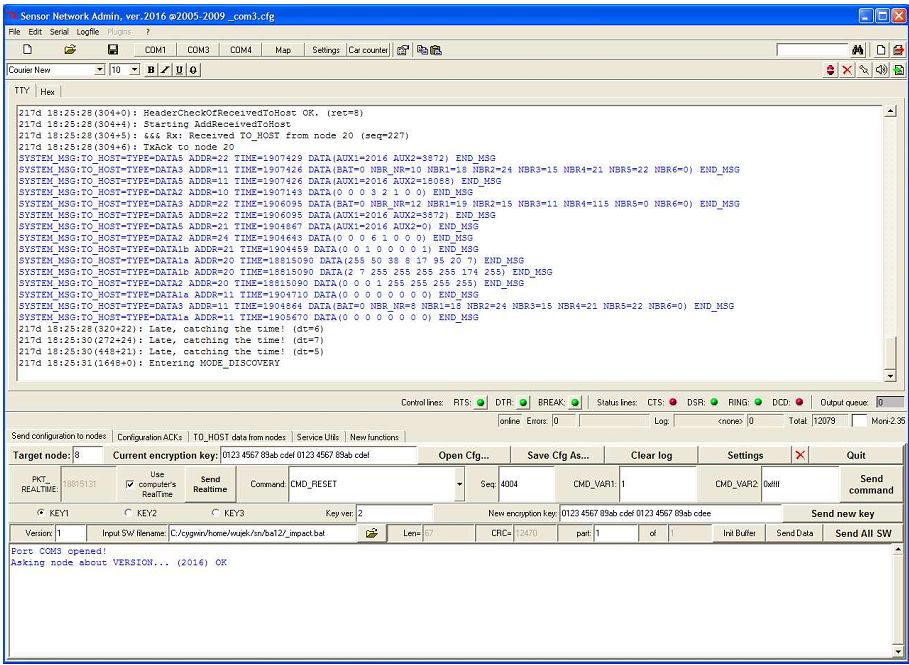This screenshot has width=909, height=665.
Task: Select Send configuration to nodes tab
Action: (x=59, y=436)
